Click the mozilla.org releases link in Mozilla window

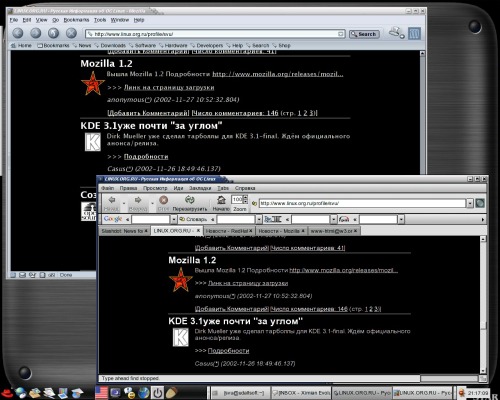coord(278,74)
